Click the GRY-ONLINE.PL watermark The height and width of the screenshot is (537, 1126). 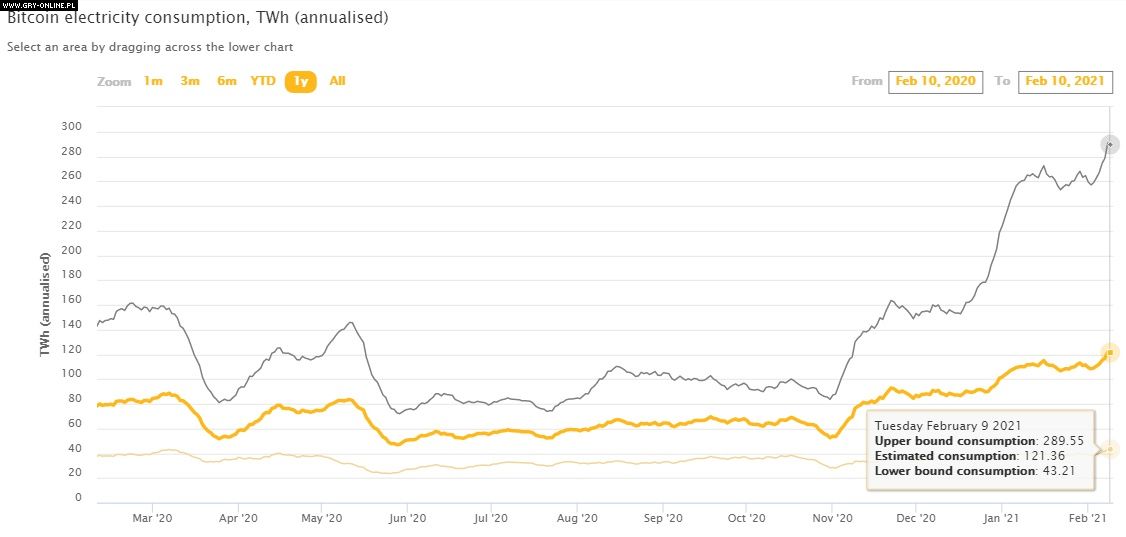pos(38,5)
